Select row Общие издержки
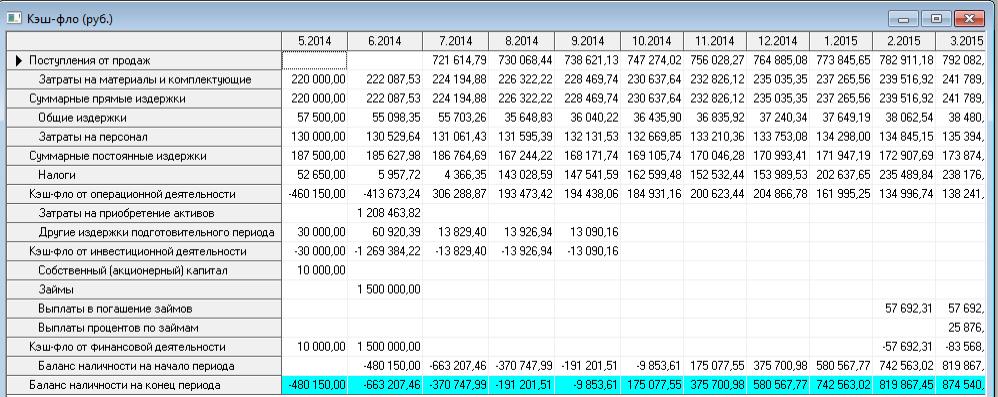This screenshot has width=998, height=397. click(144, 118)
